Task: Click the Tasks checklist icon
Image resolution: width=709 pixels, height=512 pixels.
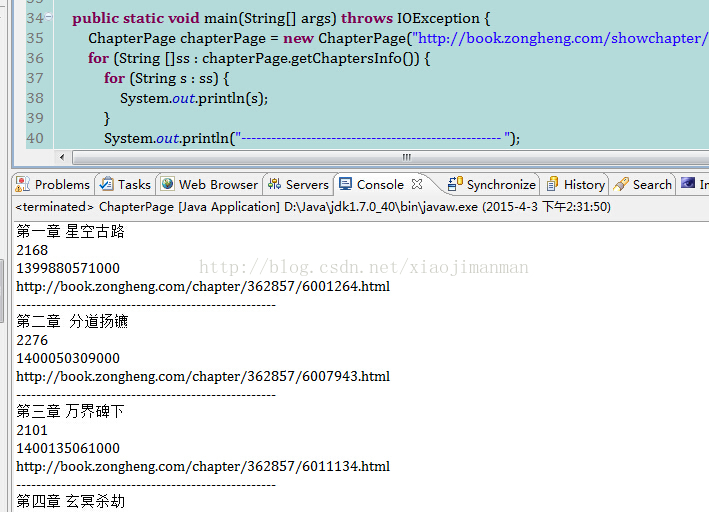Action: tap(107, 184)
